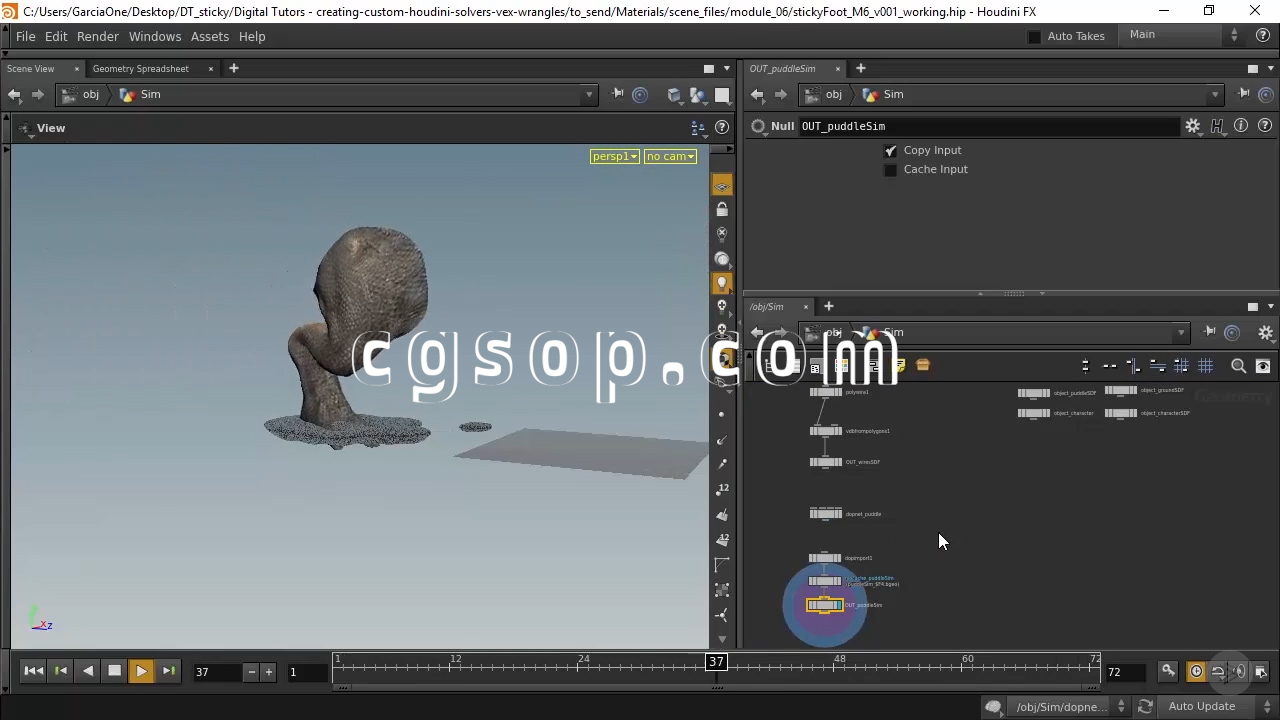Stop playback with the stop button
Screen dimensions: 1280x720
click(114, 671)
